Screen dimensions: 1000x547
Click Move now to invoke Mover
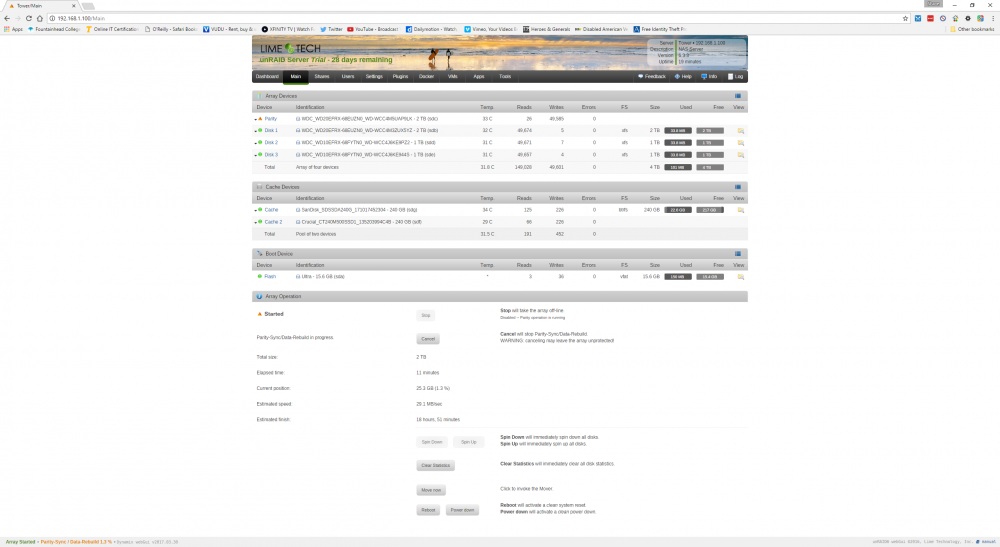click(x=431, y=490)
